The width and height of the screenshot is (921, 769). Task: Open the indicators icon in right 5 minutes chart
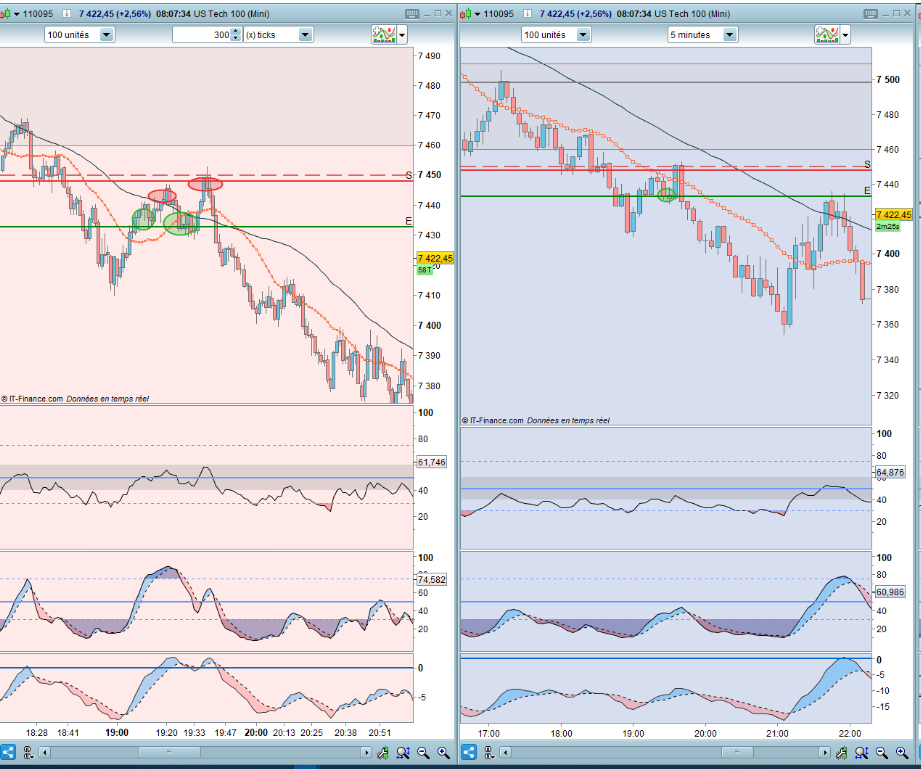tap(827, 35)
